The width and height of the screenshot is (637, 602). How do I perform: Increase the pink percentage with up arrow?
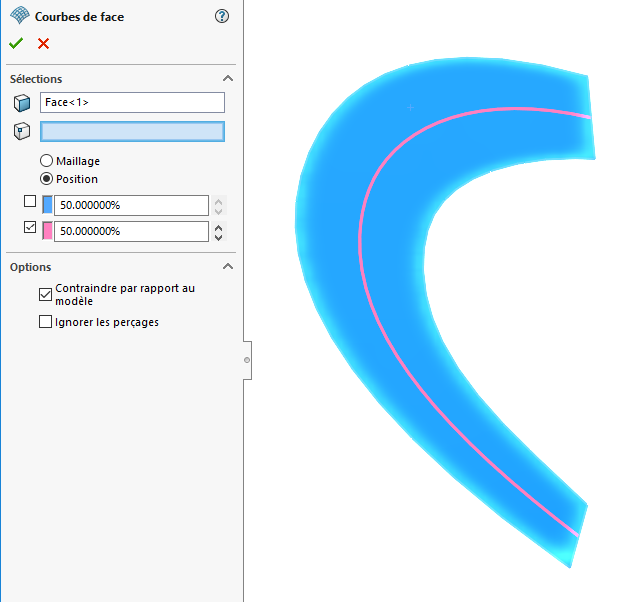219,228
